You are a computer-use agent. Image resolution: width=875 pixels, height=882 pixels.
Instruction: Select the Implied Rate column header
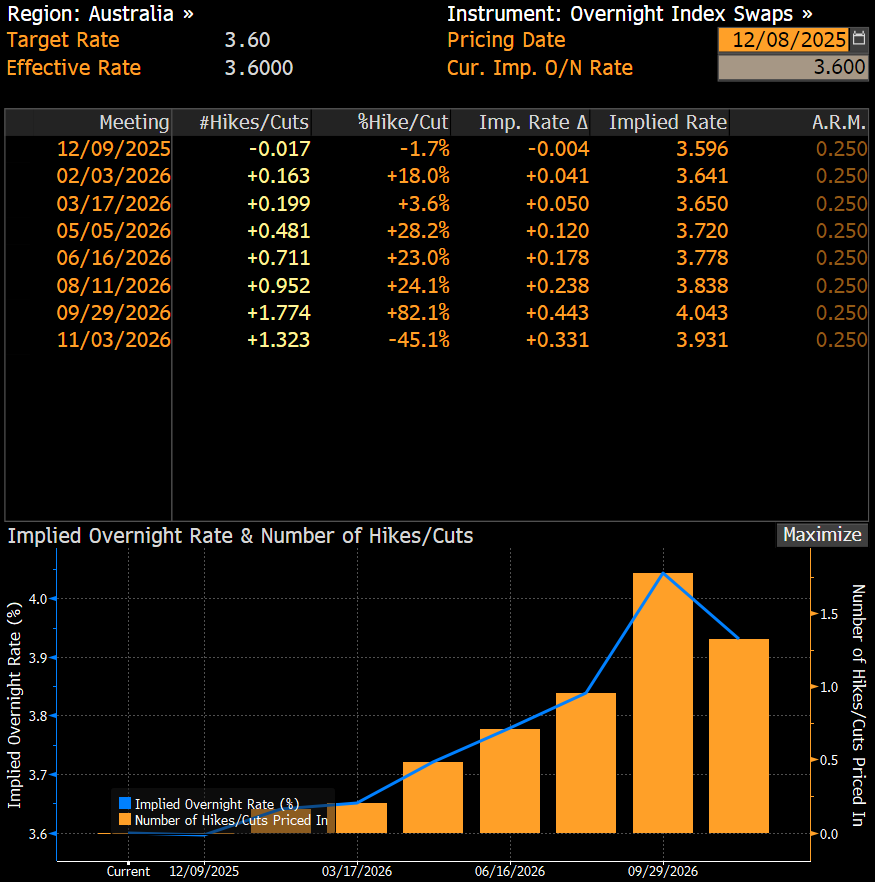pyautogui.click(x=667, y=122)
